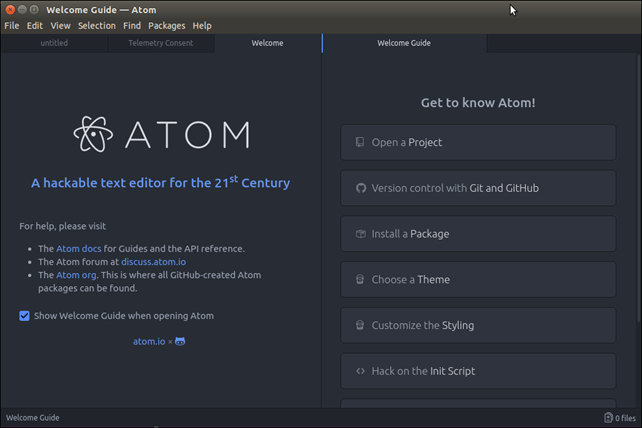Switch to the untitled tab

[54, 44]
